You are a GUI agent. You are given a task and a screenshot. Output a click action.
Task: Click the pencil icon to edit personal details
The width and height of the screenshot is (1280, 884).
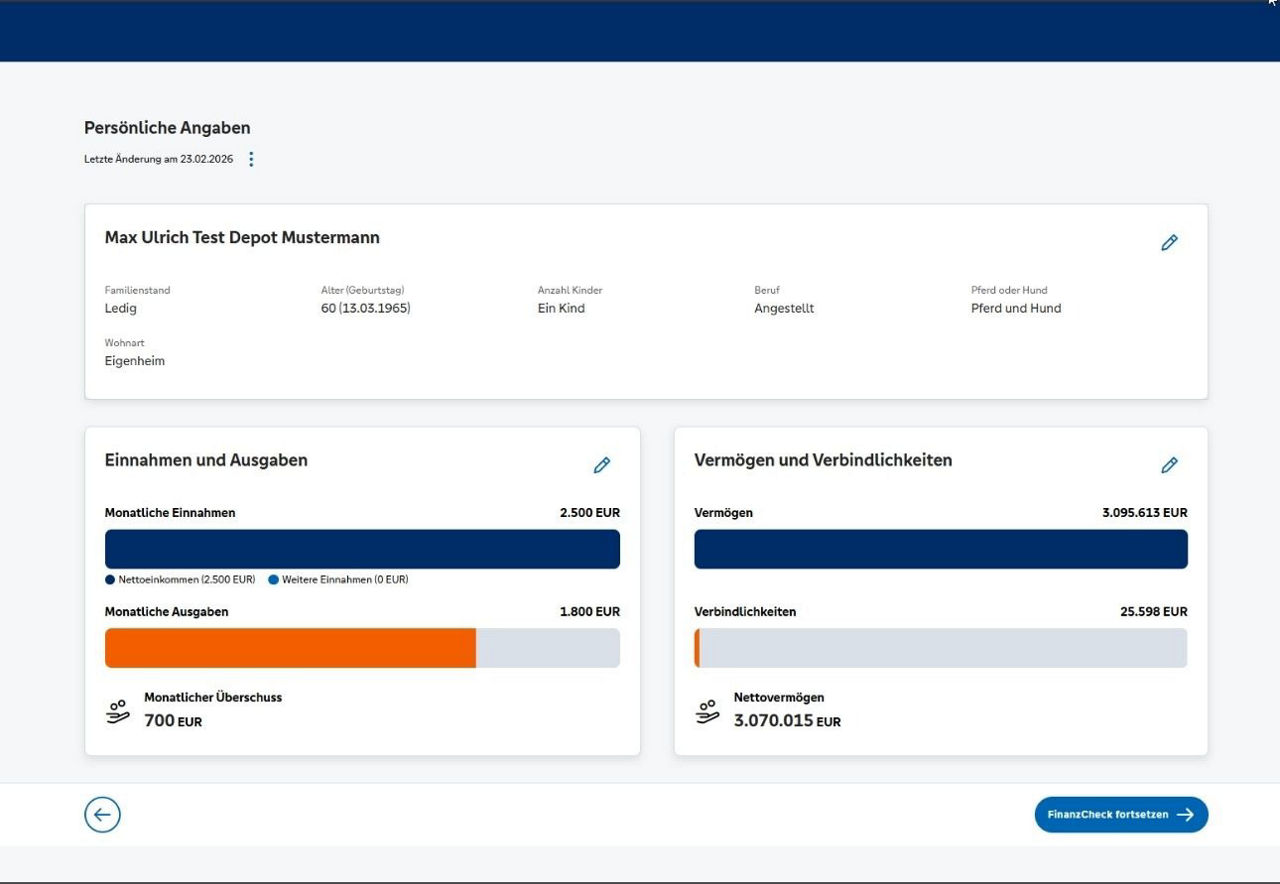[1169, 242]
